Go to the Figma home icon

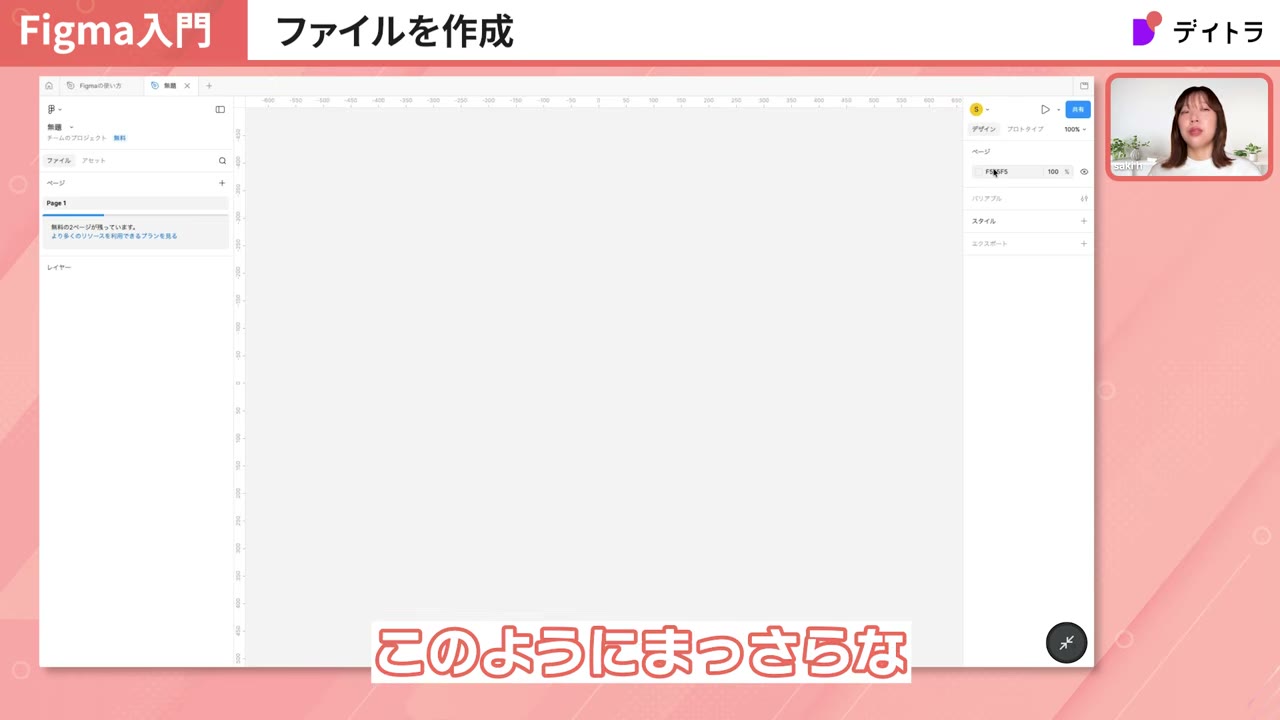pos(48,86)
